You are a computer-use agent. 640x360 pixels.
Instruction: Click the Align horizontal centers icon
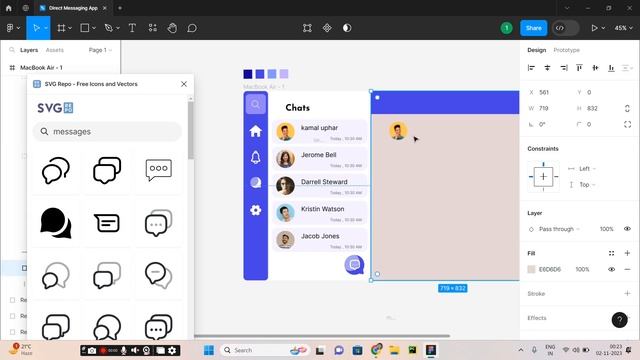pyautogui.click(x=547, y=68)
